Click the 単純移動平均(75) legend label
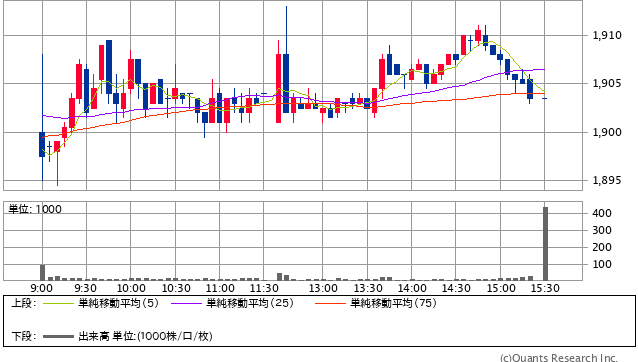Image resolution: width=638 pixels, height=362 pixels. click(393, 303)
